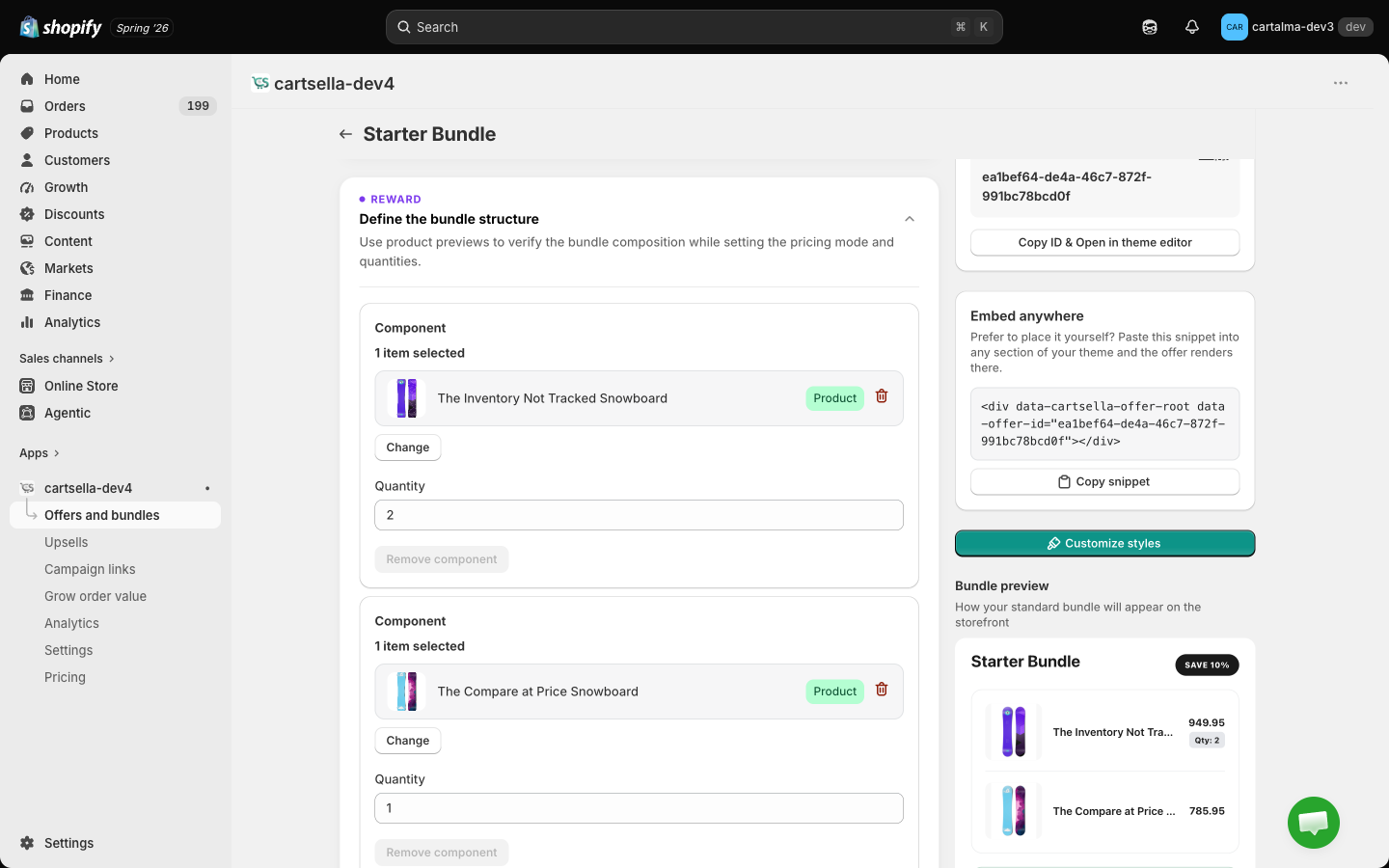Click the blue snowboard image in bundle preview
1389x868 pixels.
tap(1014, 810)
